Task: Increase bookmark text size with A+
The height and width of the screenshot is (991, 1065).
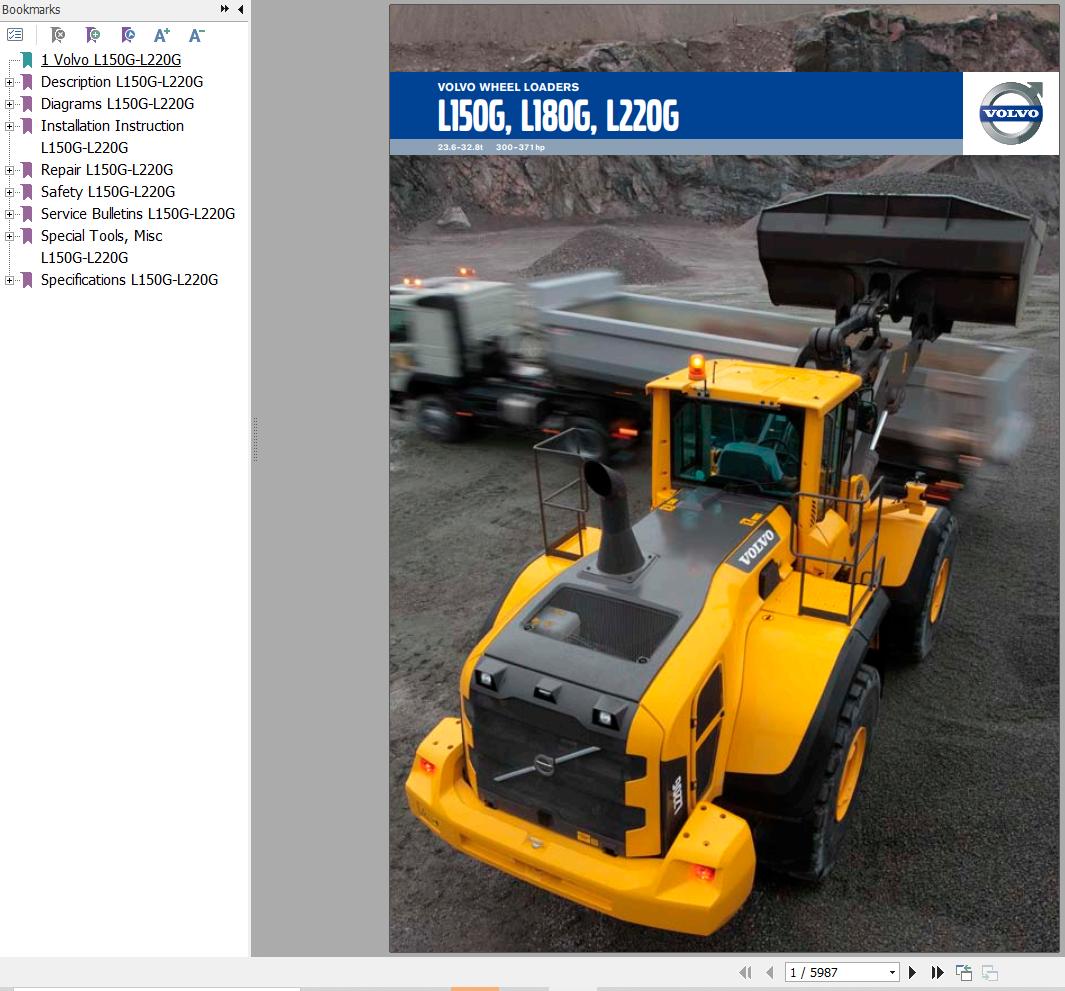Action: pos(162,35)
